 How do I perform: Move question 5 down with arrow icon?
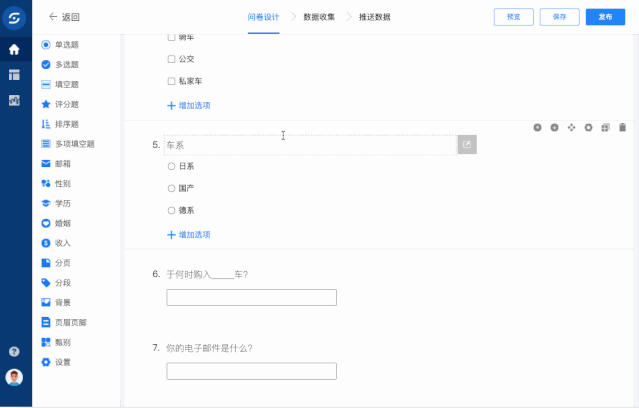tap(554, 128)
